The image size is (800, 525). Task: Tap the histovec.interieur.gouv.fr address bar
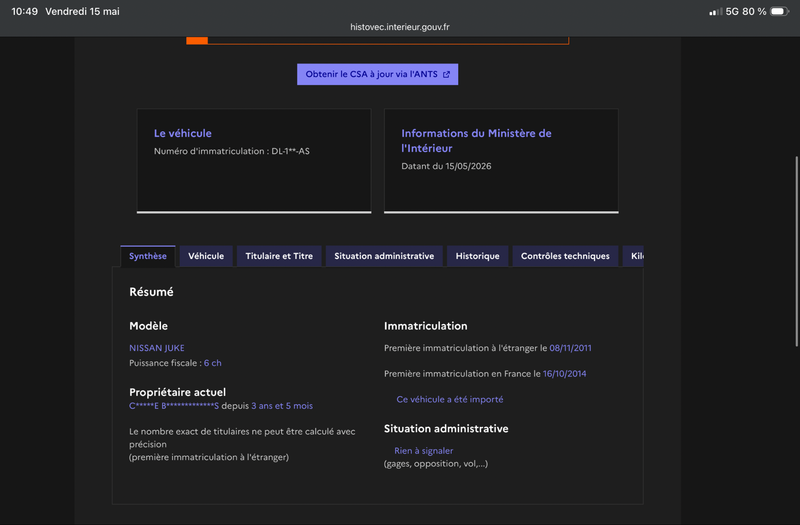[x=400, y=27]
